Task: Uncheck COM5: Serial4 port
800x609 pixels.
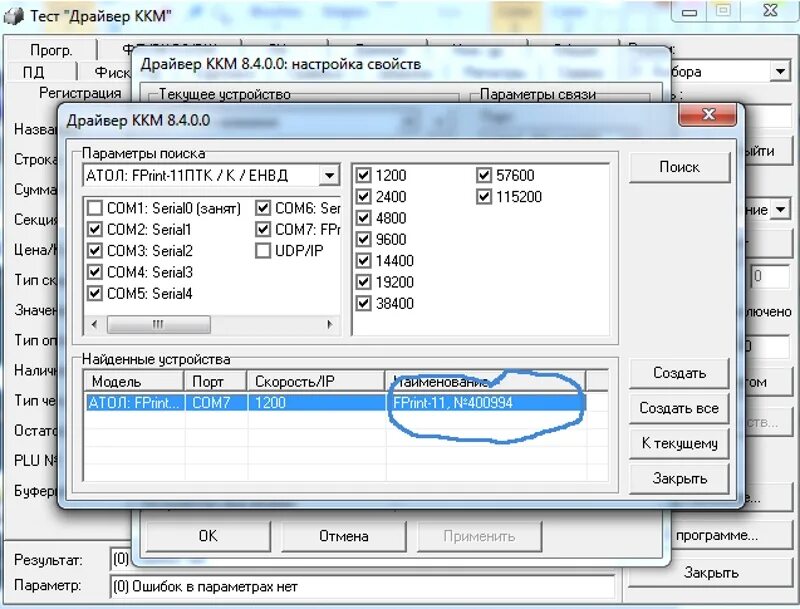Action: point(95,293)
